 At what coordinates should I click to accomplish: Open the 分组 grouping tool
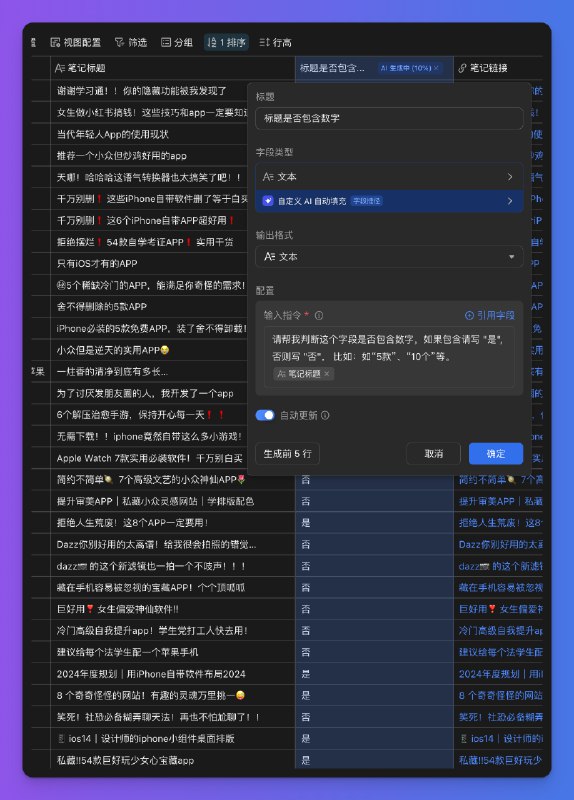point(177,42)
